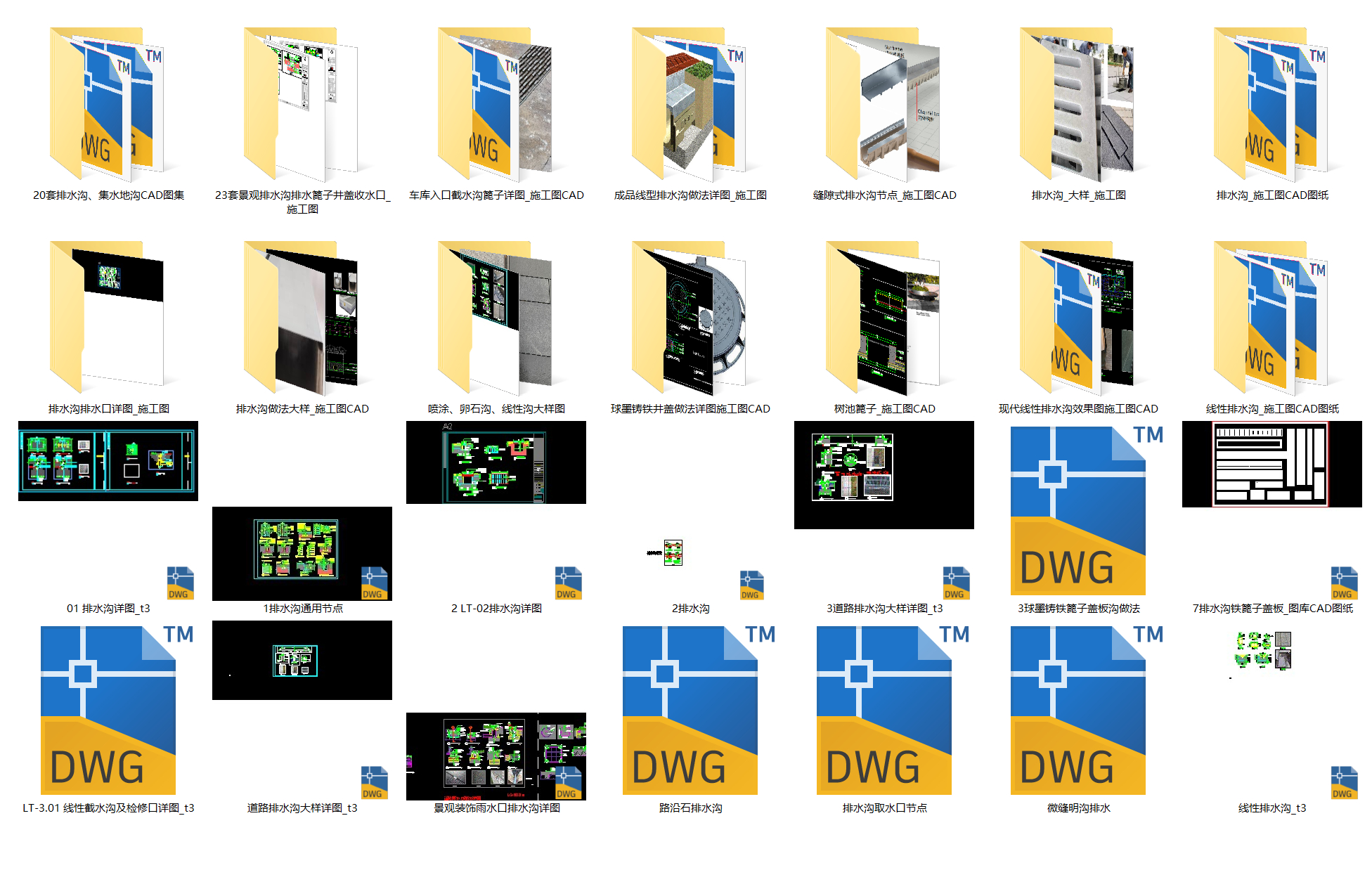Open the 排水沟_大样_施工图 folder

tap(1078, 104)
